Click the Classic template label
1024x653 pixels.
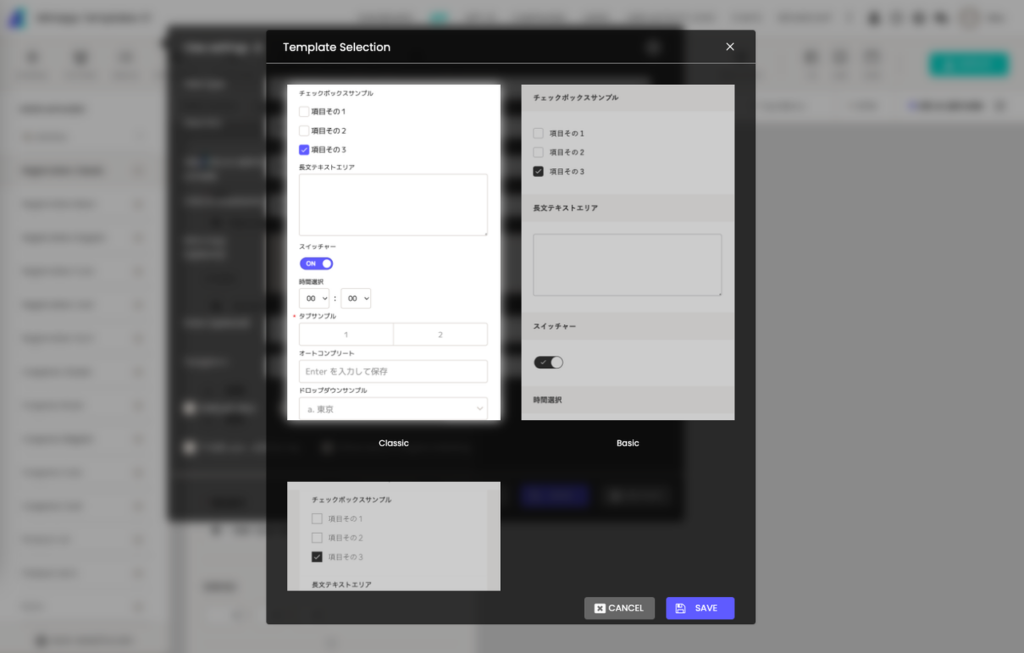pos(393,443)
